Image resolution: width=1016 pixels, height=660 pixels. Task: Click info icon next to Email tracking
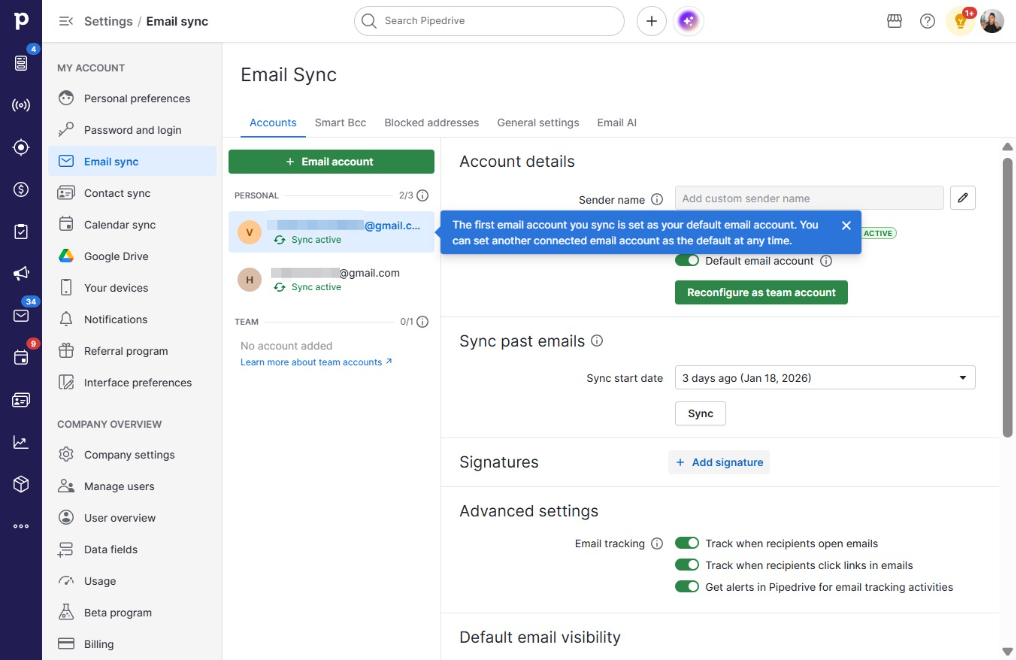(656, 543)
